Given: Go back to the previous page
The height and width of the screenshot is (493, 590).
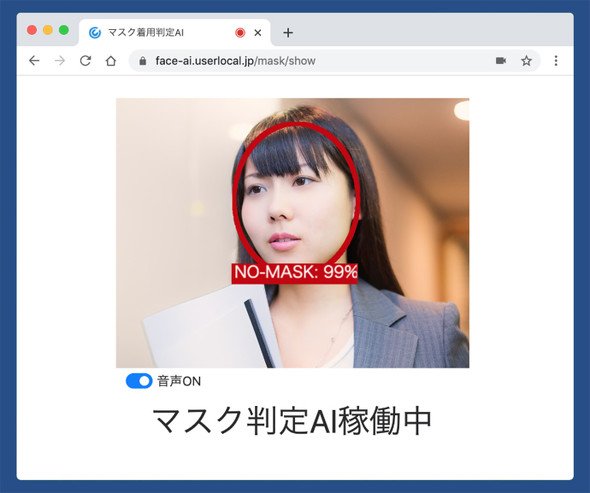Looking at the screenshot, I should 34,61.
